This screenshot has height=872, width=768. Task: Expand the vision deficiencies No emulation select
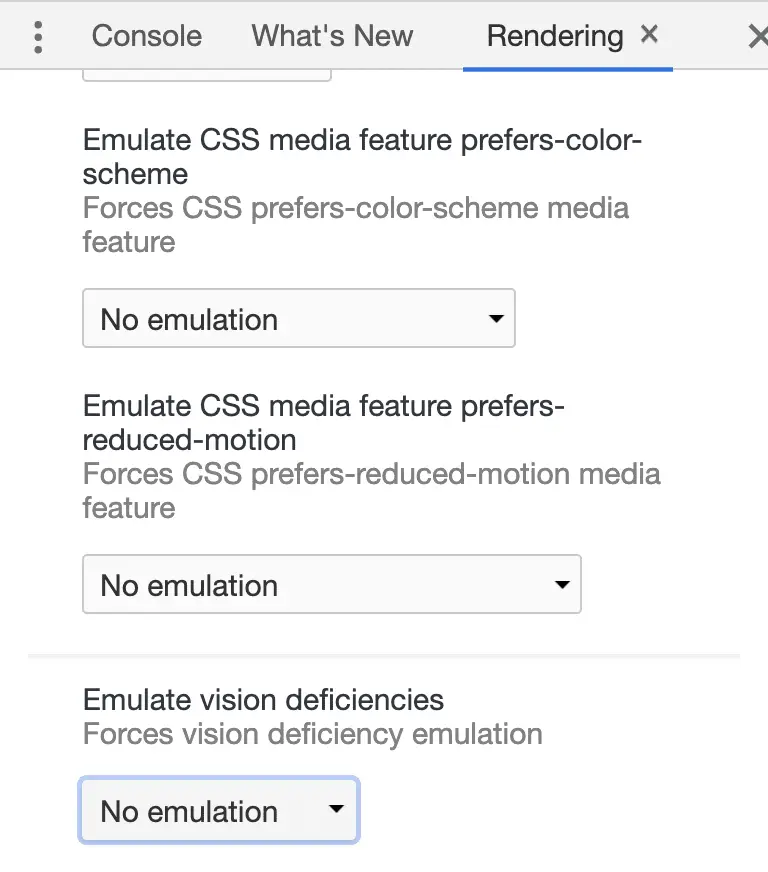point(219,810)
